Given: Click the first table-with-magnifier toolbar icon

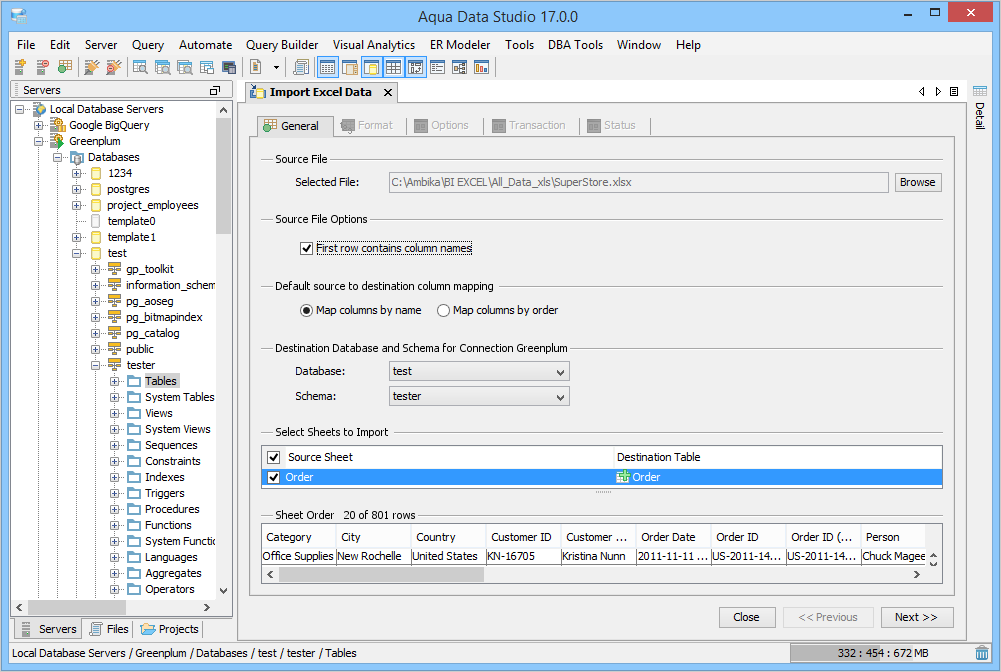Looking at the screenshot, I should click(x=140, y=67).
